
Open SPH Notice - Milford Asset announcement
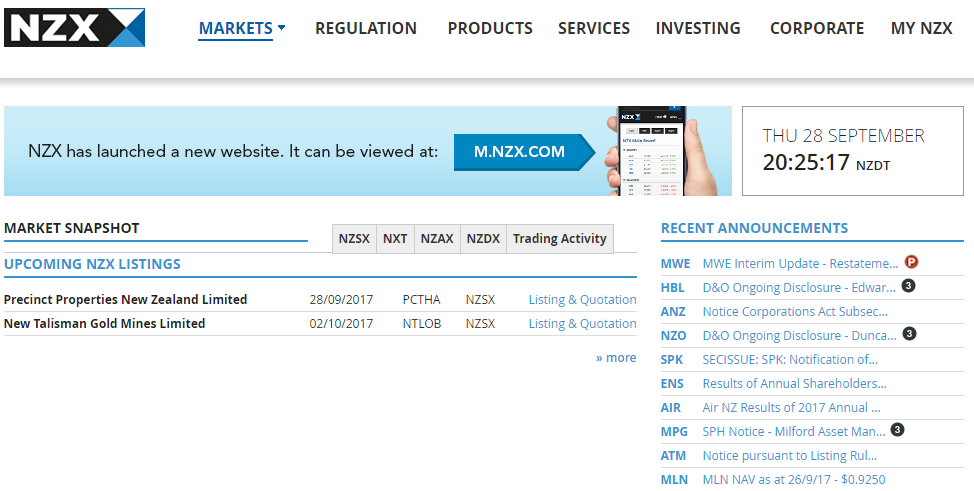pos(794,432)
